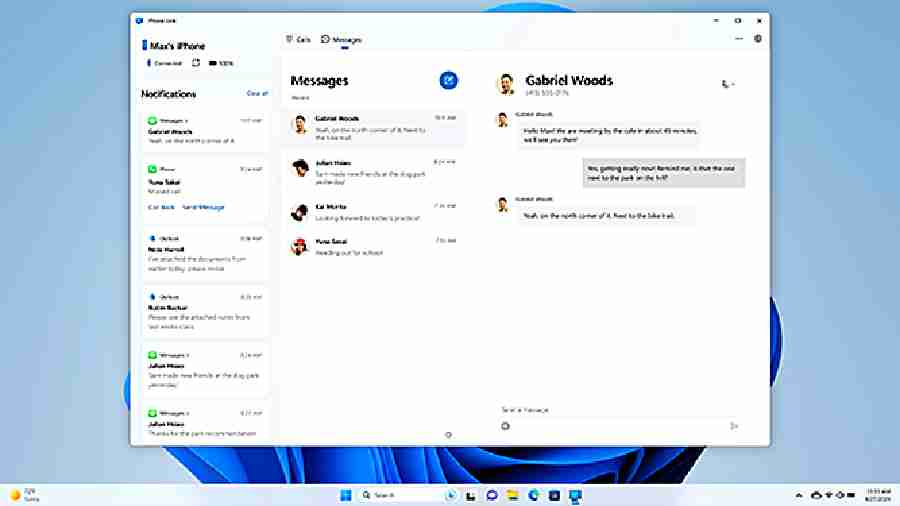This screenshot has width=900, height=506.
Task: Open Microsoft Edge from the taskbar
Action: pyautogui.click(x=533, y=495)
